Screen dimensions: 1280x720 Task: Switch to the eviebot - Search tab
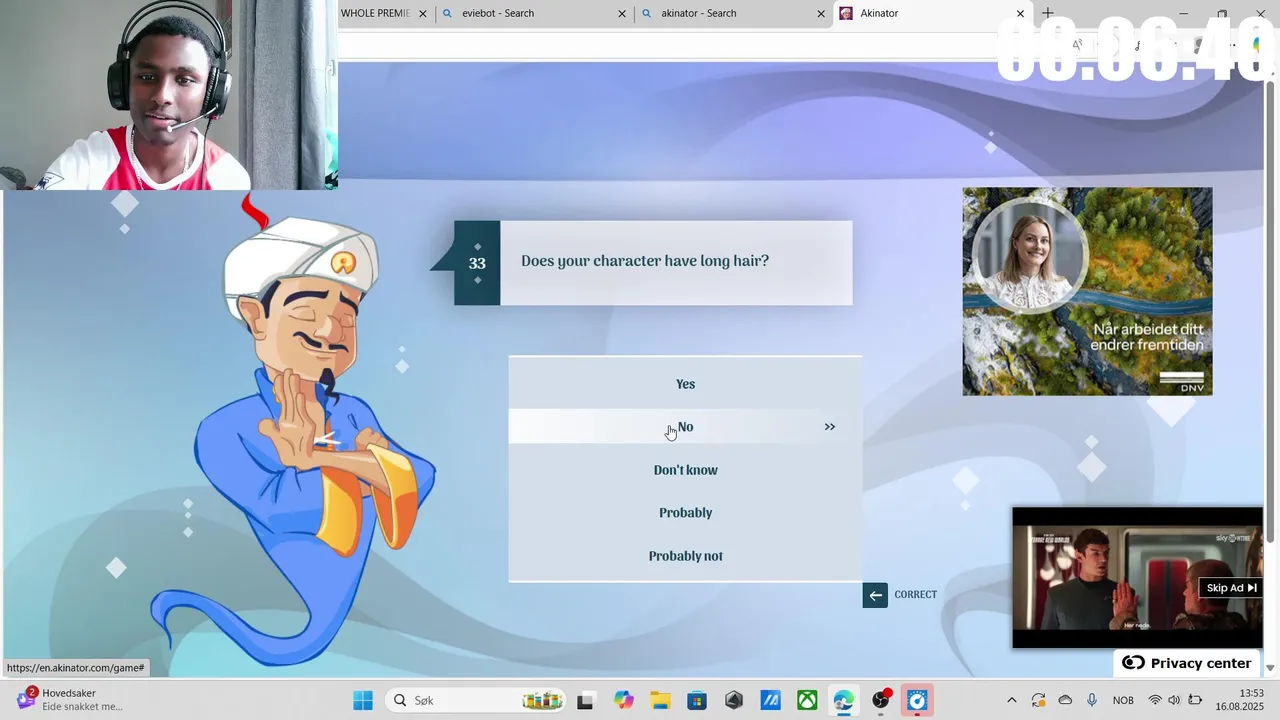498,13
